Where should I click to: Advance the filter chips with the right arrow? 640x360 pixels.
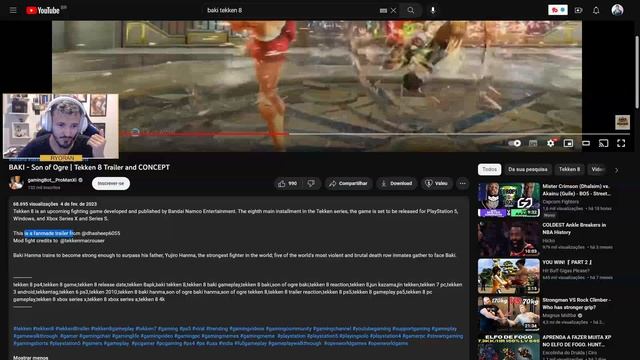[616, 170]
